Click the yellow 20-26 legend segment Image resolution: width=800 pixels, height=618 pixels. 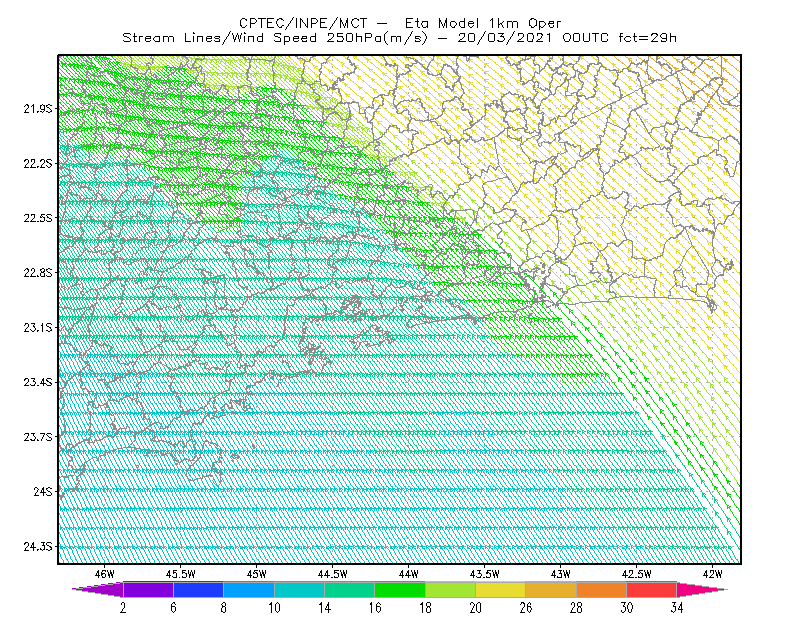[x=501, y=589]
